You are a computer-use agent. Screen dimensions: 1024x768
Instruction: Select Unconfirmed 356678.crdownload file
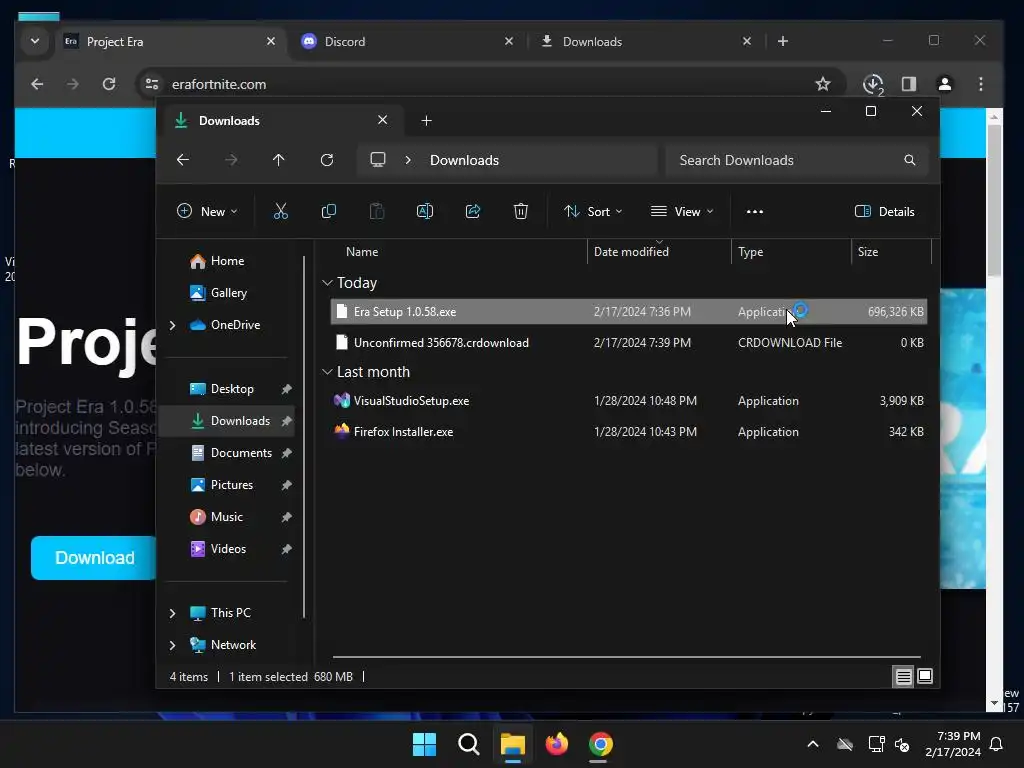click(x=628, y=343)
